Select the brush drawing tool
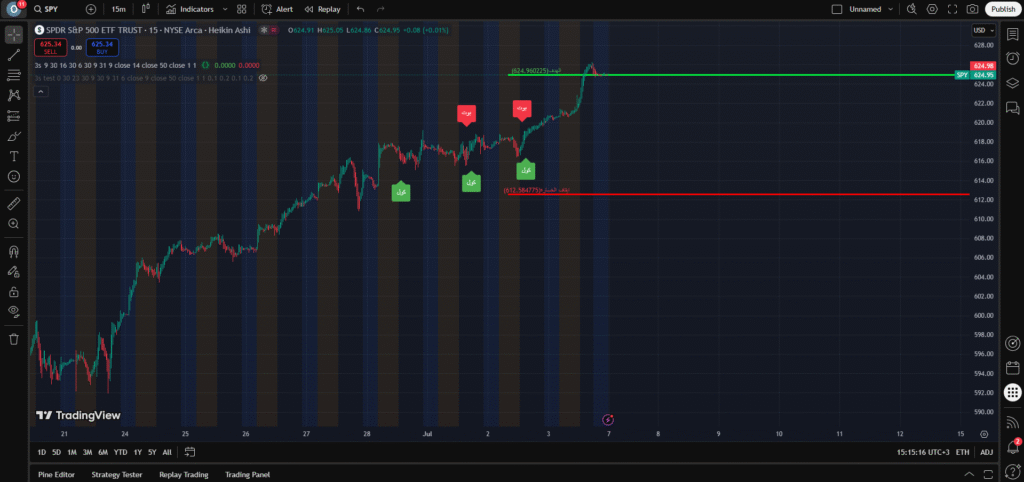The width and height of the screenshot is (1024, 482). click(14, 136)
